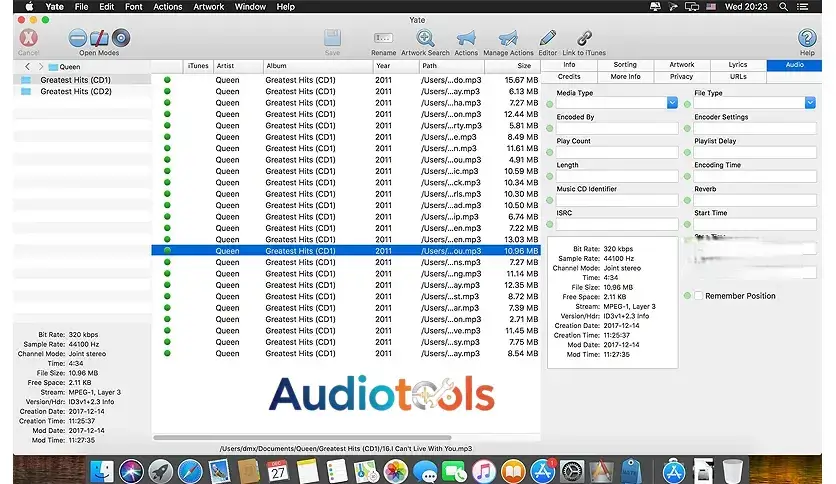Open Photos from the Dock

pyautogui.click(x=396, y=471)
